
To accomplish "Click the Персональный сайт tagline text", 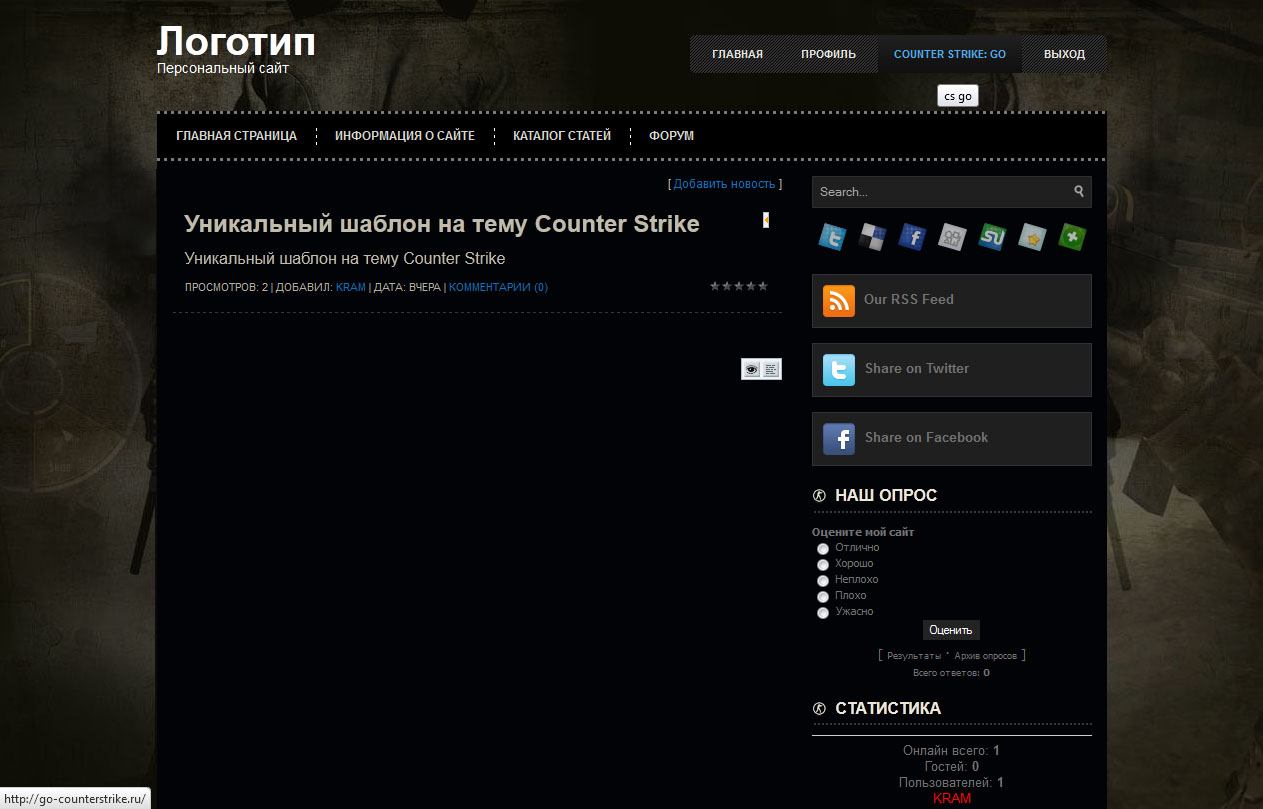I will point(223,68).
